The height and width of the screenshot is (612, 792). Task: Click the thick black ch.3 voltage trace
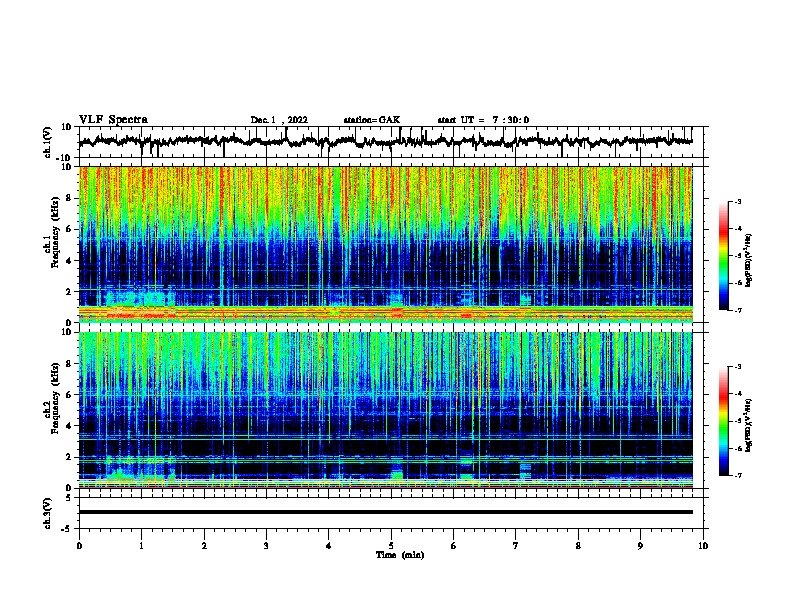coord(385,512)
